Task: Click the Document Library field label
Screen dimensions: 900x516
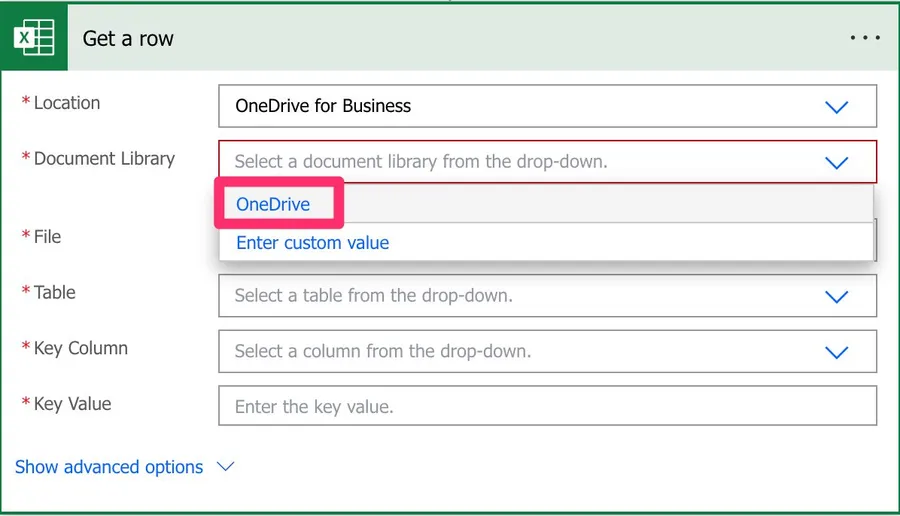Action: click(103, 159)
